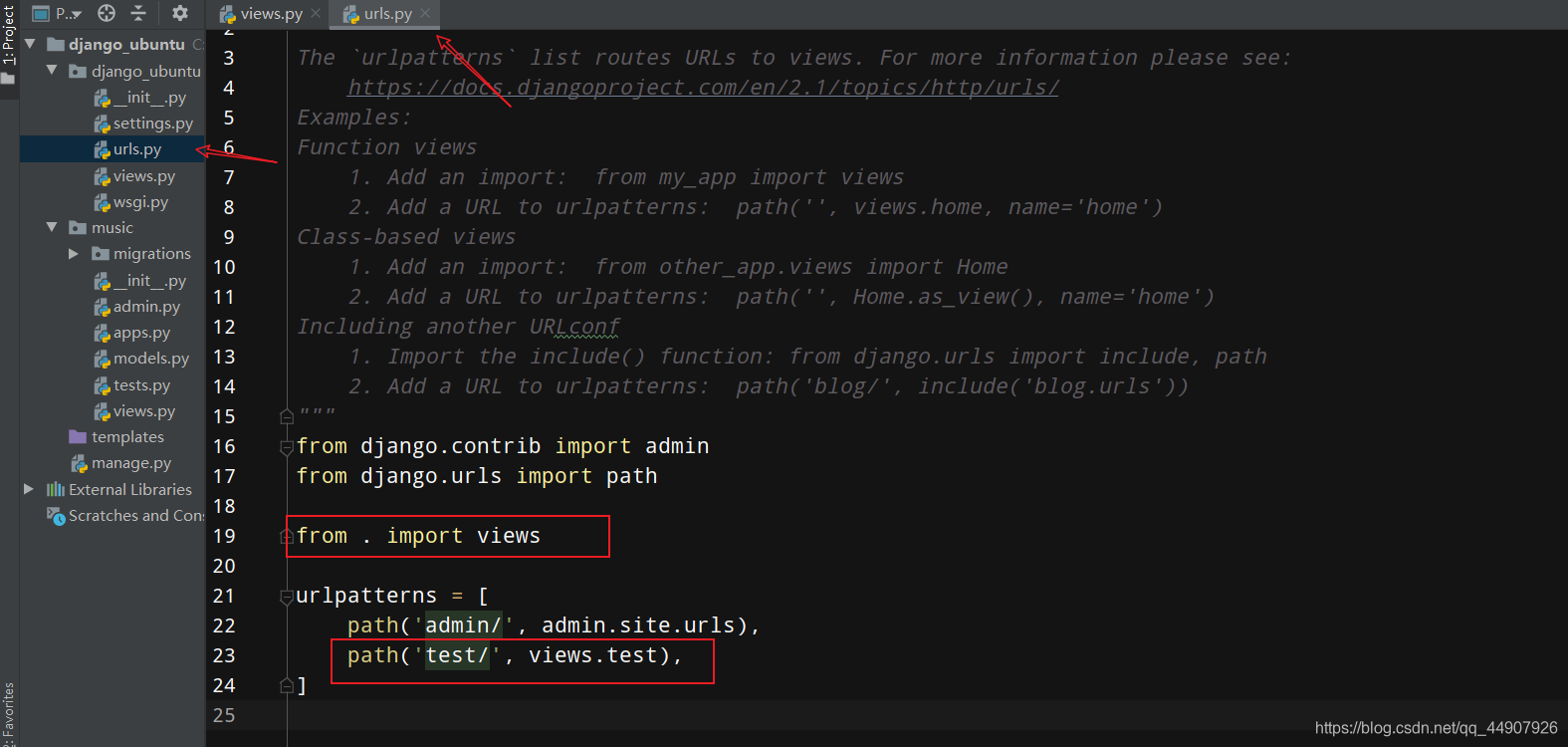Select the templates folder

pos(127,437)
